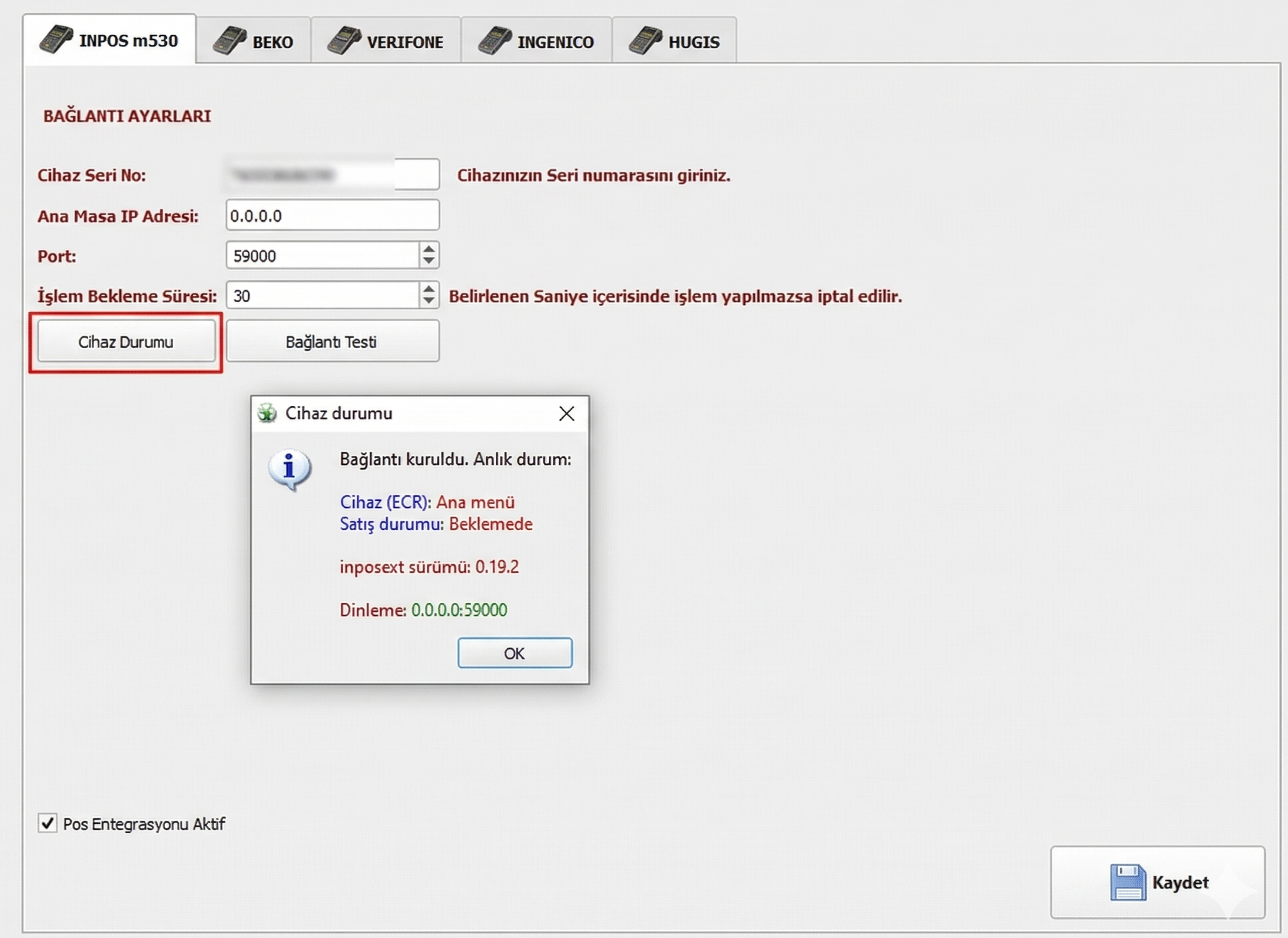The width and height of the screenshot is (1288, 938).
Task: Uncheck Pos Entegrasyonu Aktif checkbox
Action: (x=47, y=823)
